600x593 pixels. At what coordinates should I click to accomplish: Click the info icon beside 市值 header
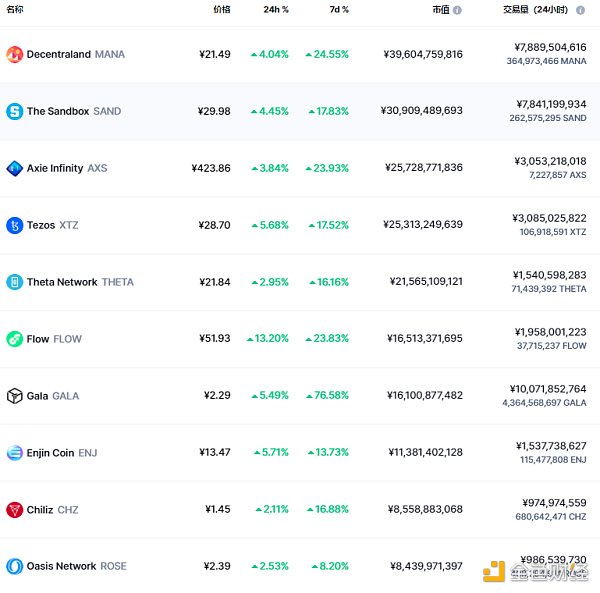458,10
